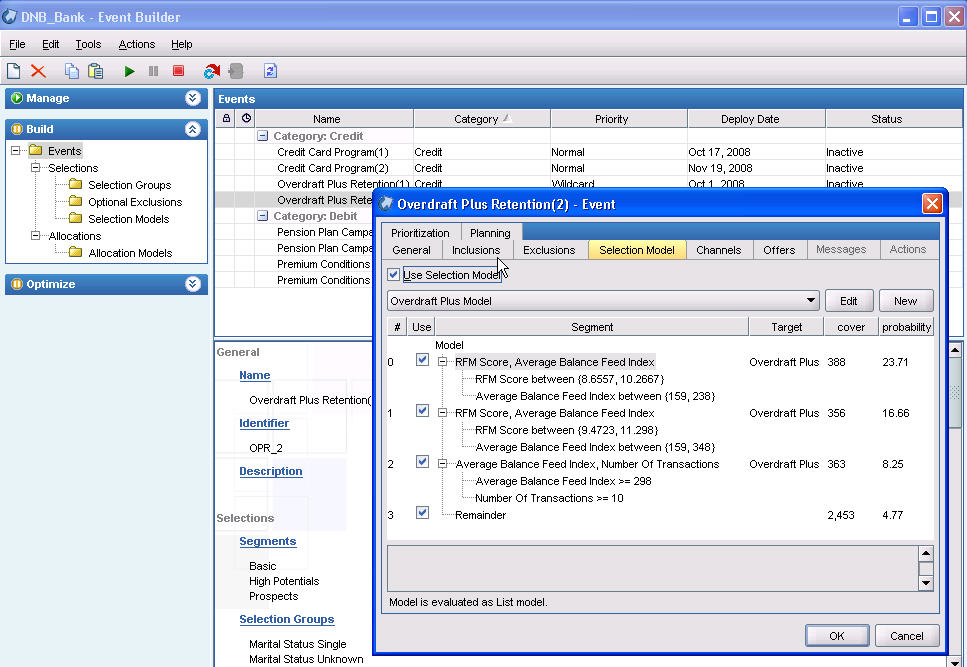Collapse segment 0 RFM Score node

tap(442, 362)
